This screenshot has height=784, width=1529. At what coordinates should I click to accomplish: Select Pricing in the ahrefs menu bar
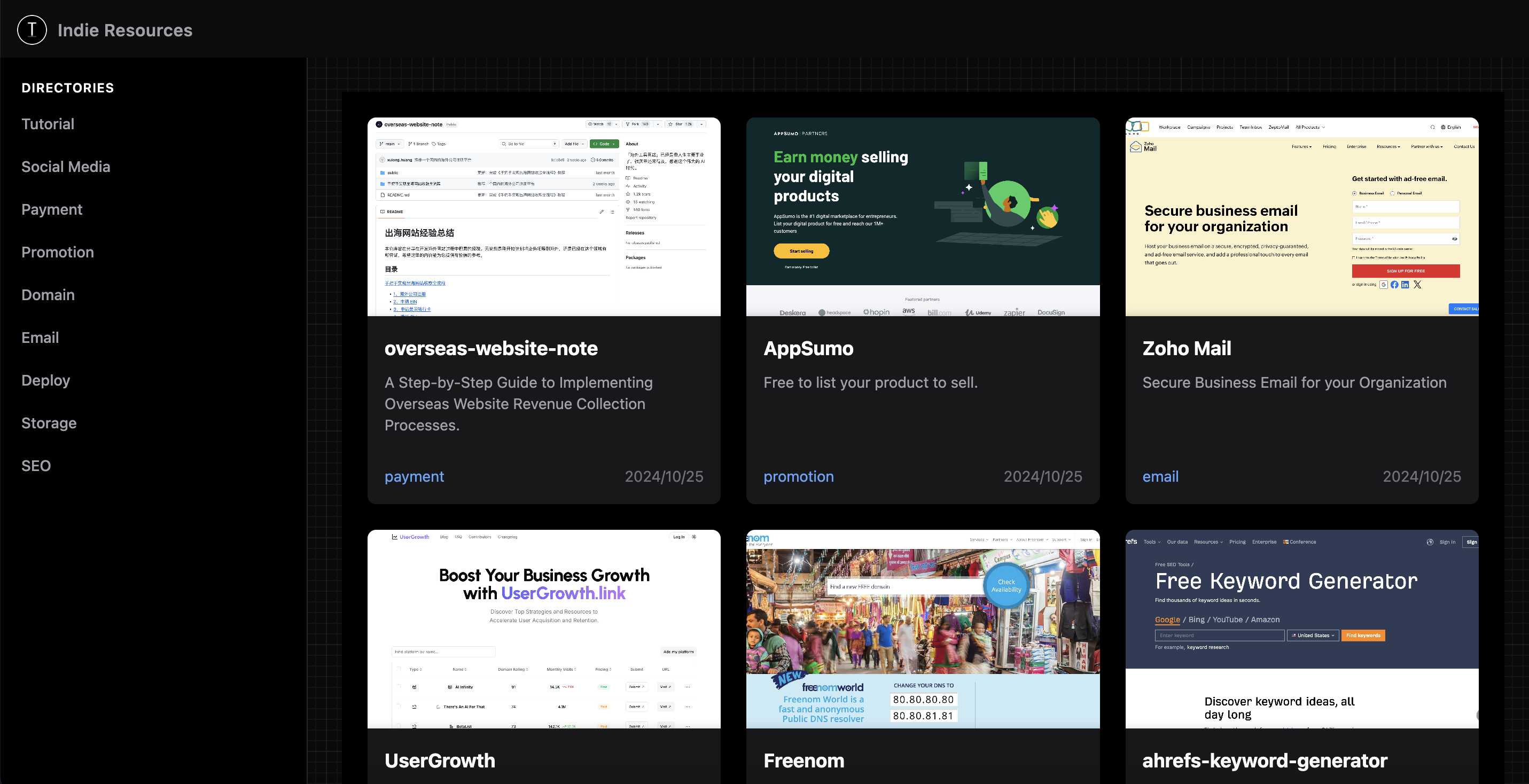point(1237,542)
